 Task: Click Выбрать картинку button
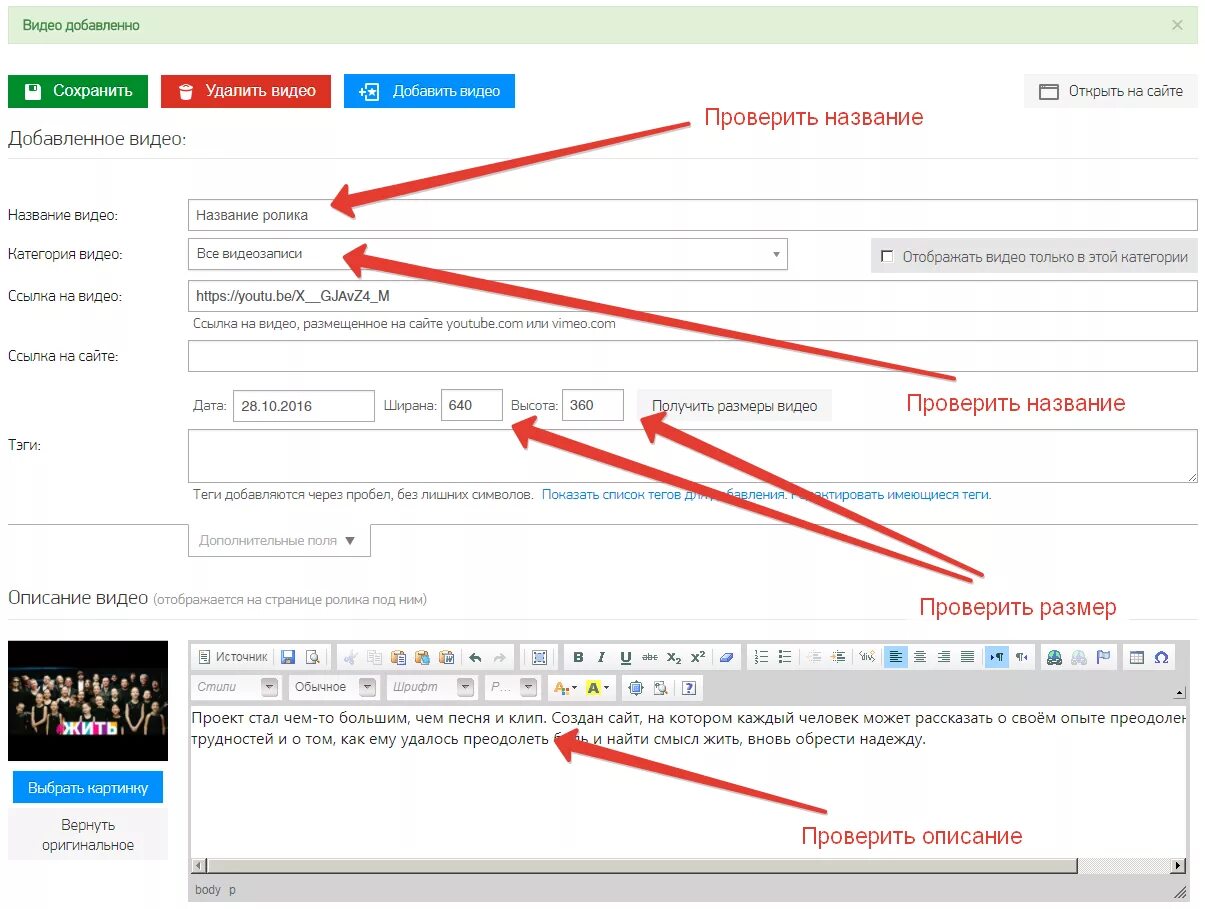click(88, 787)
